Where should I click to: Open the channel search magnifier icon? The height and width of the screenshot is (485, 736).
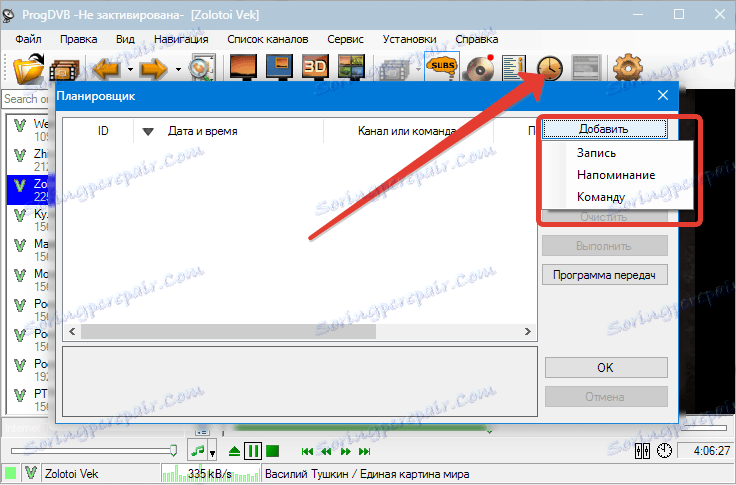pos(201,69)
